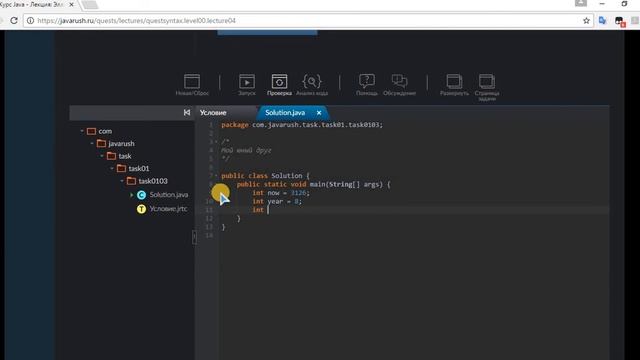The width and height of the screenshot is (640, 360).
Task: Select the Solution.java editor tab
Action: tap(285, 113)
